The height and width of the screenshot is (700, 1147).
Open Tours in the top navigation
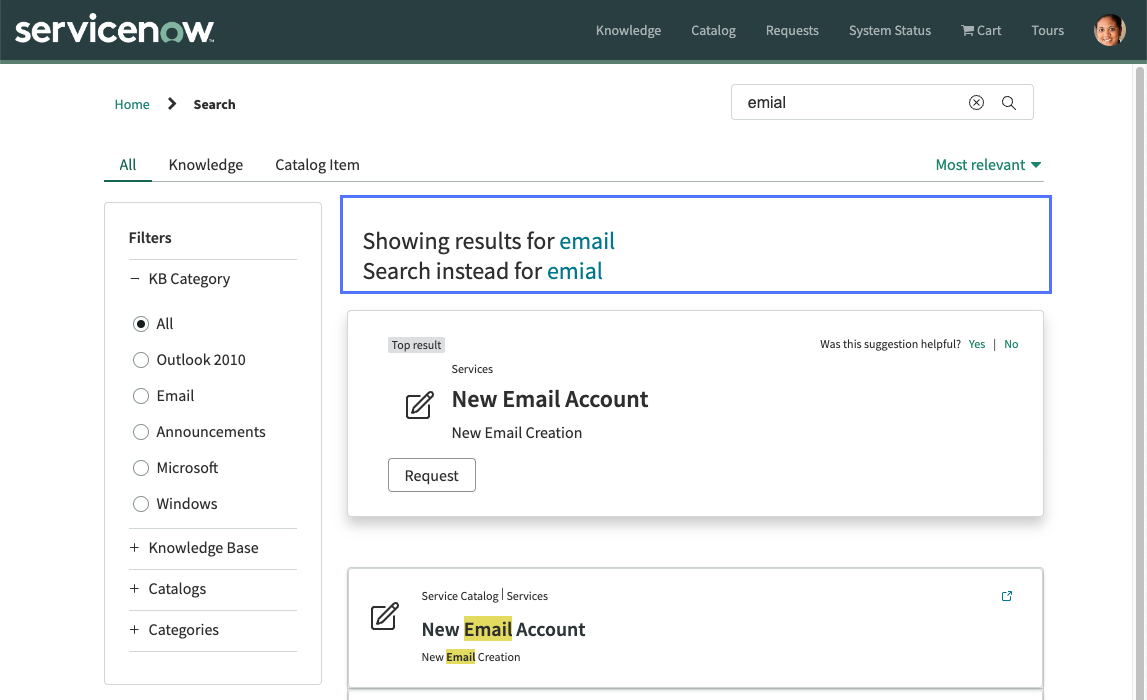point(1048,30)
